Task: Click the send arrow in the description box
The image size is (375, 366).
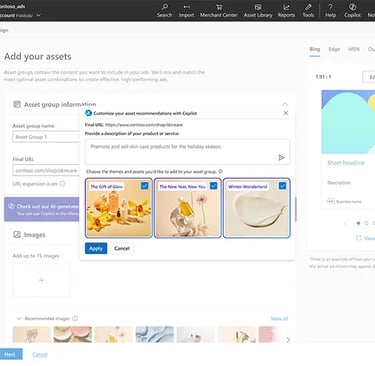Action: tap(281, 157)
